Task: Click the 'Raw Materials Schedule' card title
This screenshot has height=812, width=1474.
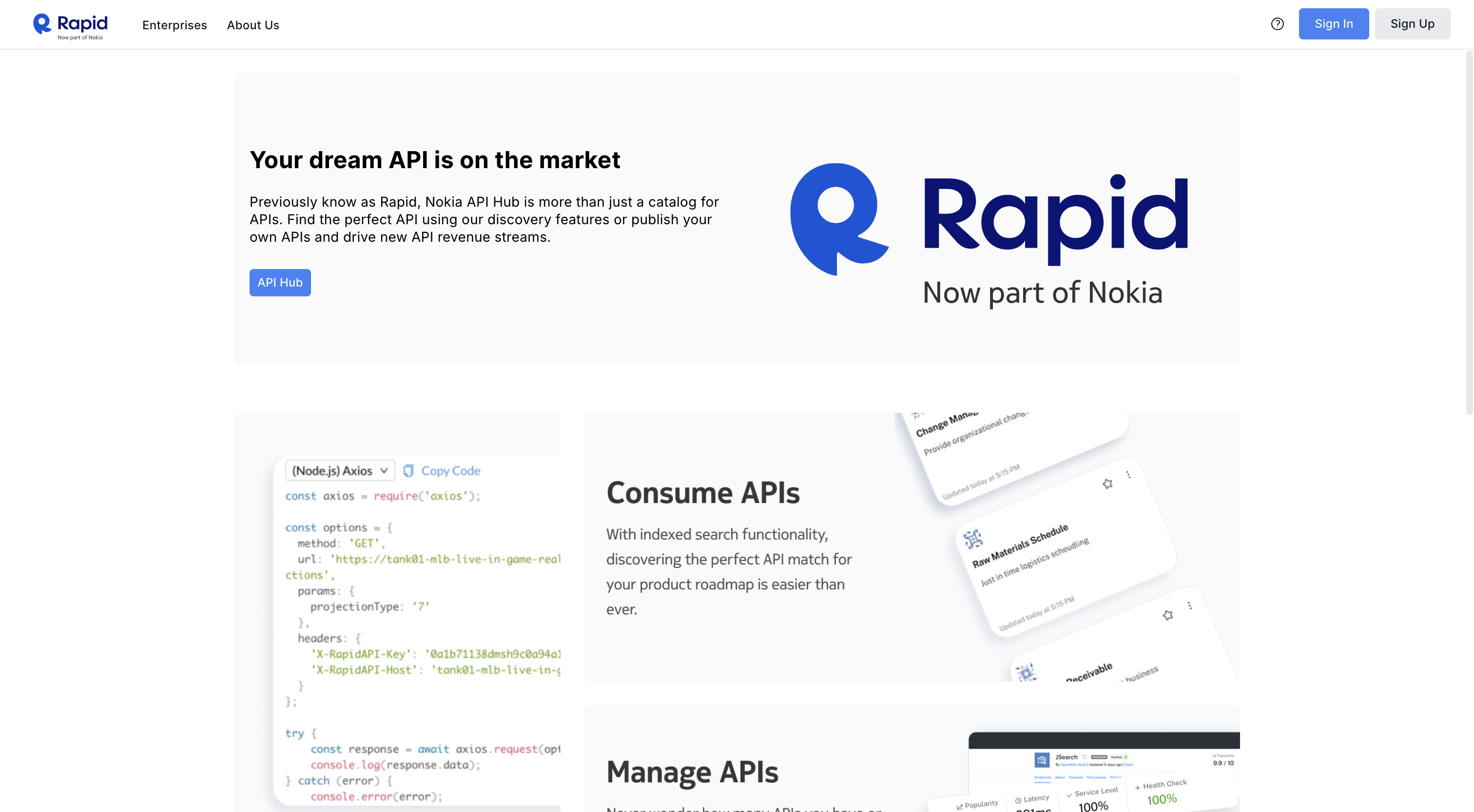Action: [x=1020, y=545]
